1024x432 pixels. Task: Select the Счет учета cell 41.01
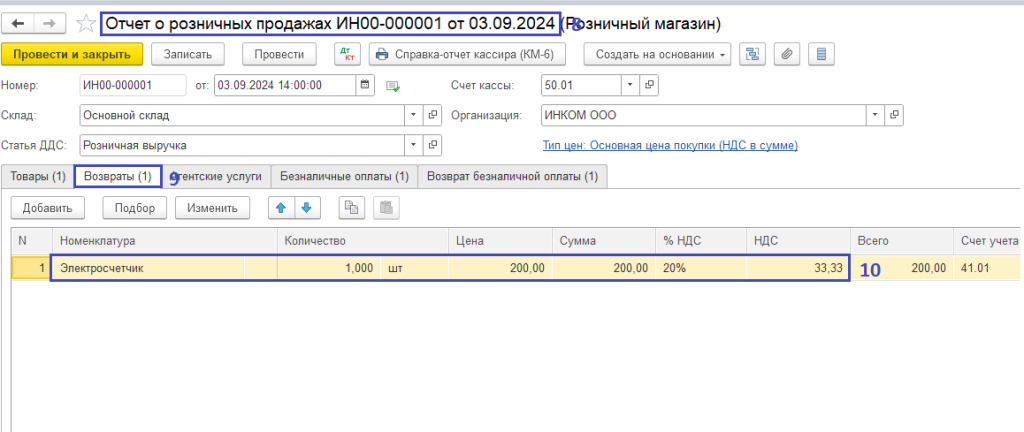pyautogui.click(x=988, y=268)
